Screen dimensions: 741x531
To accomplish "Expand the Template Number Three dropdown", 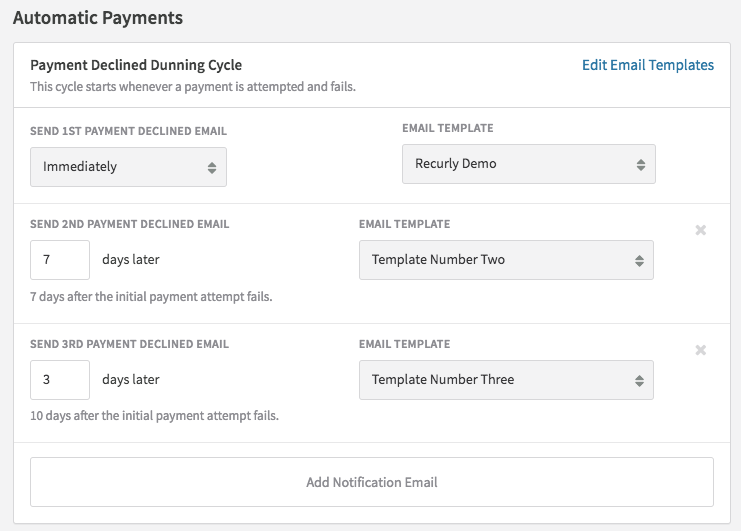I will pyautogui.click(x=506, y=380).
